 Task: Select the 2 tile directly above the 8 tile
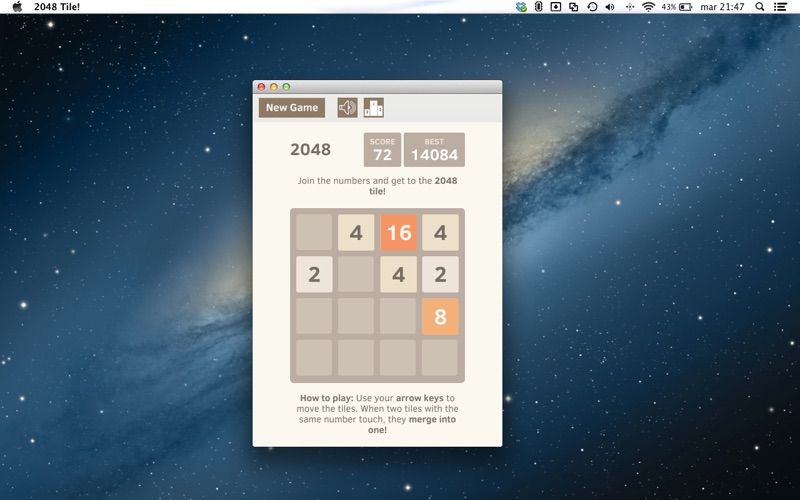(x=440, y=274)
